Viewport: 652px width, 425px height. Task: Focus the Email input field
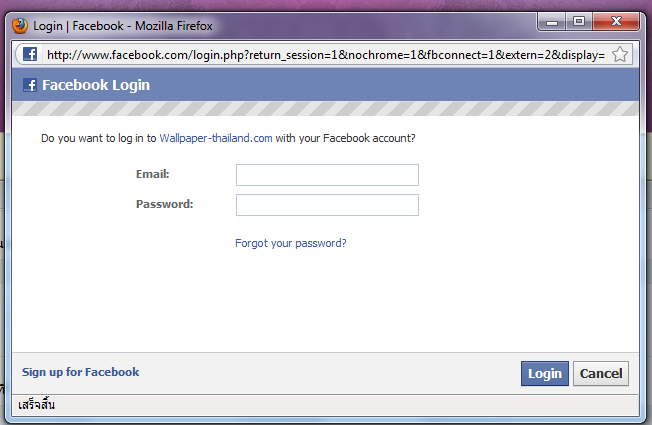(x=327, y=175)
